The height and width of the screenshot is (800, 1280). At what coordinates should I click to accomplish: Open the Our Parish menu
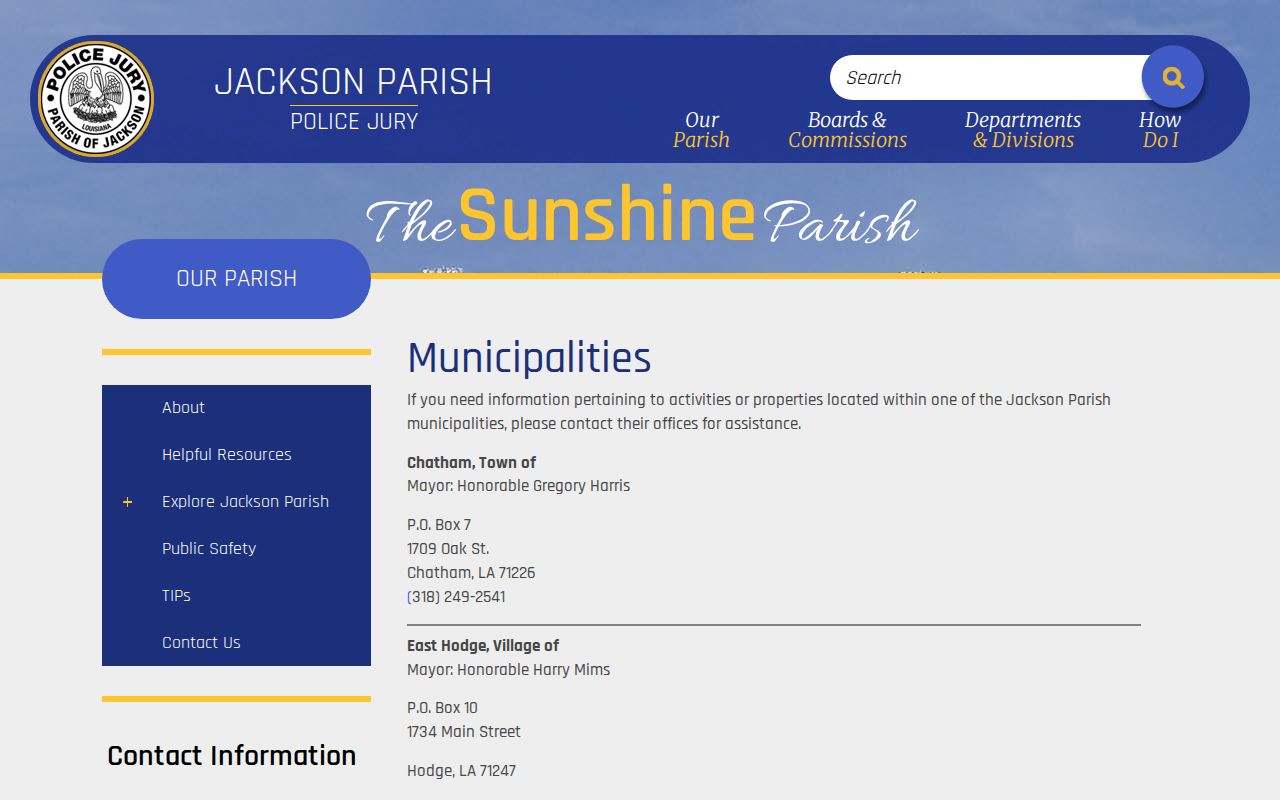(x=701, y=130)
